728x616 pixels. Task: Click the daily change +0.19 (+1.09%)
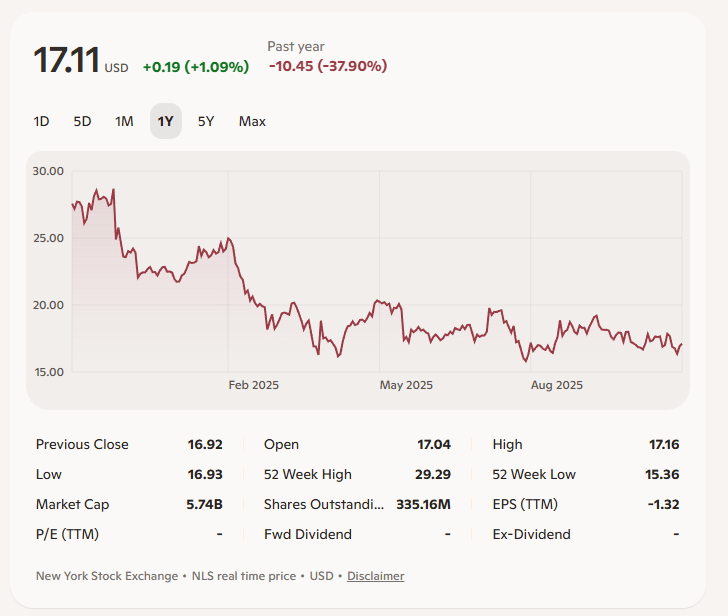pos(195,67)
